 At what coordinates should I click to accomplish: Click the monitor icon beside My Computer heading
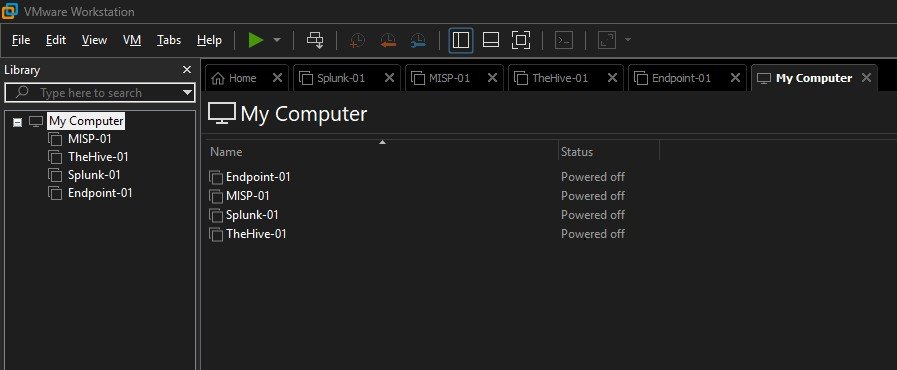click(222, 114)
